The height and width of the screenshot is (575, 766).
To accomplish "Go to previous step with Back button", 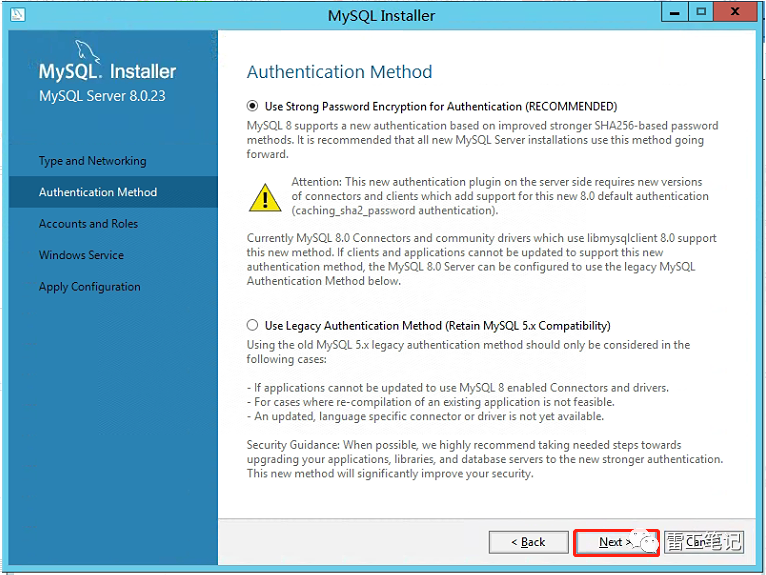I will point(529,542).
